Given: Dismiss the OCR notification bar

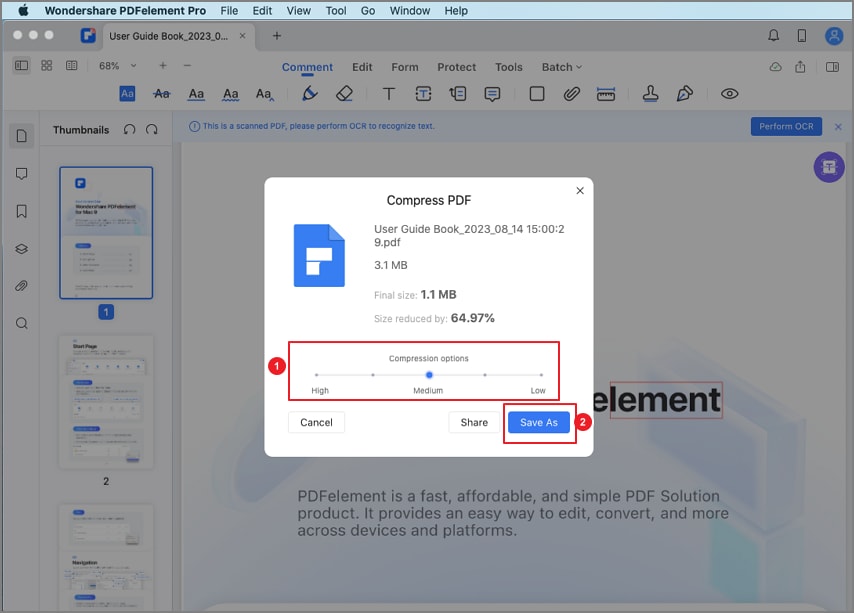Looking at the screenshot, I should coord(838,126).
